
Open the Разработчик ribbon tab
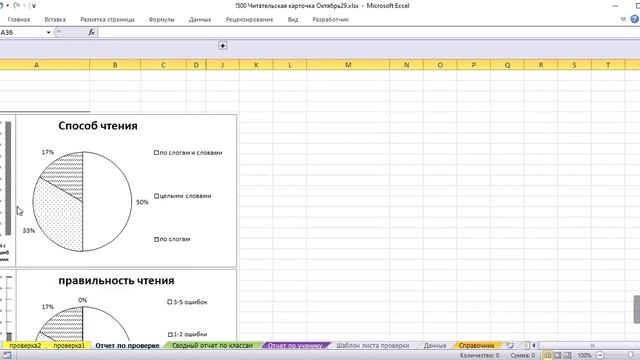coord(331,20)
